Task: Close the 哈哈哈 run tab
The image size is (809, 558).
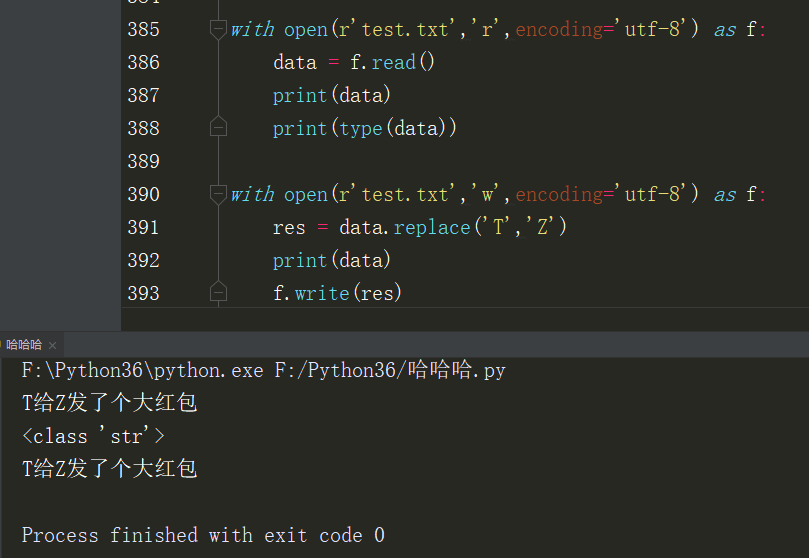Action: (x=53, y=345)
